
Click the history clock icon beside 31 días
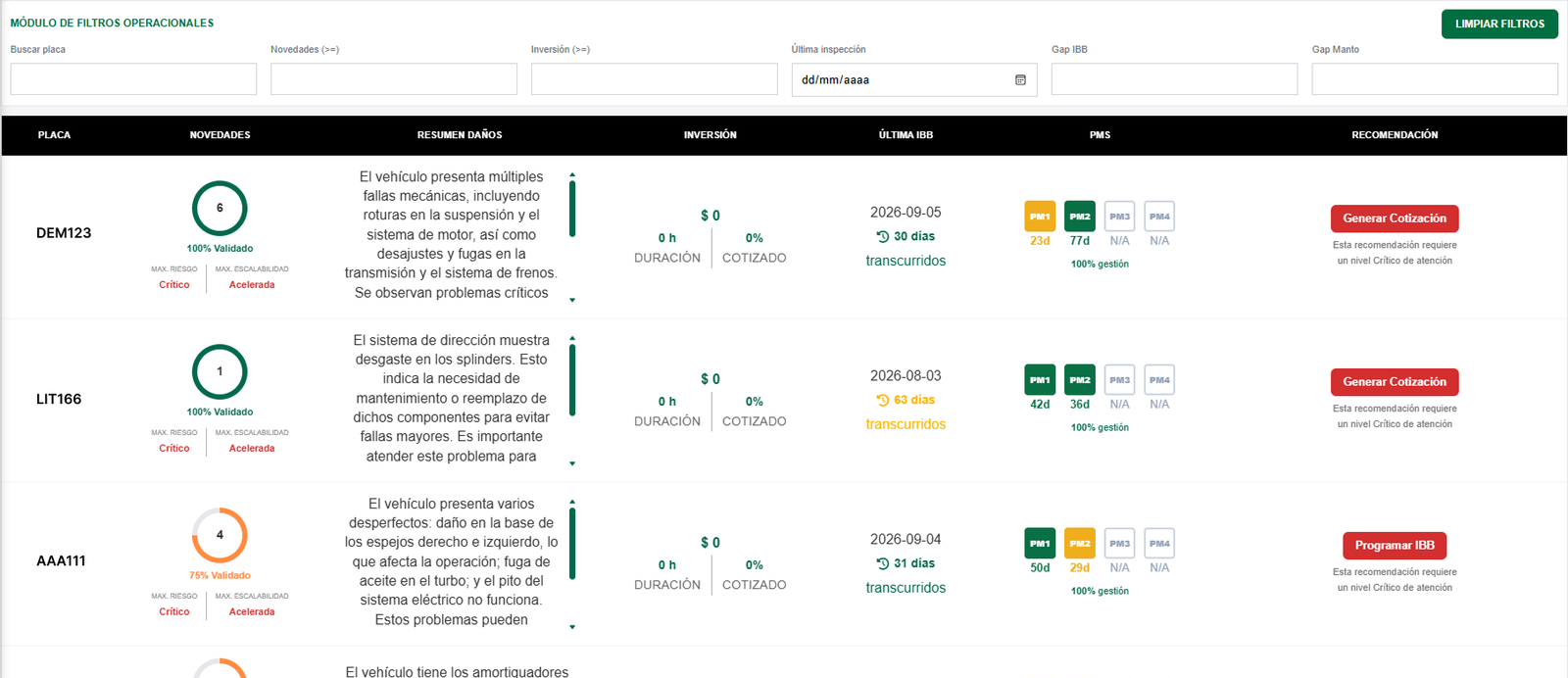[x=883, y=563]
